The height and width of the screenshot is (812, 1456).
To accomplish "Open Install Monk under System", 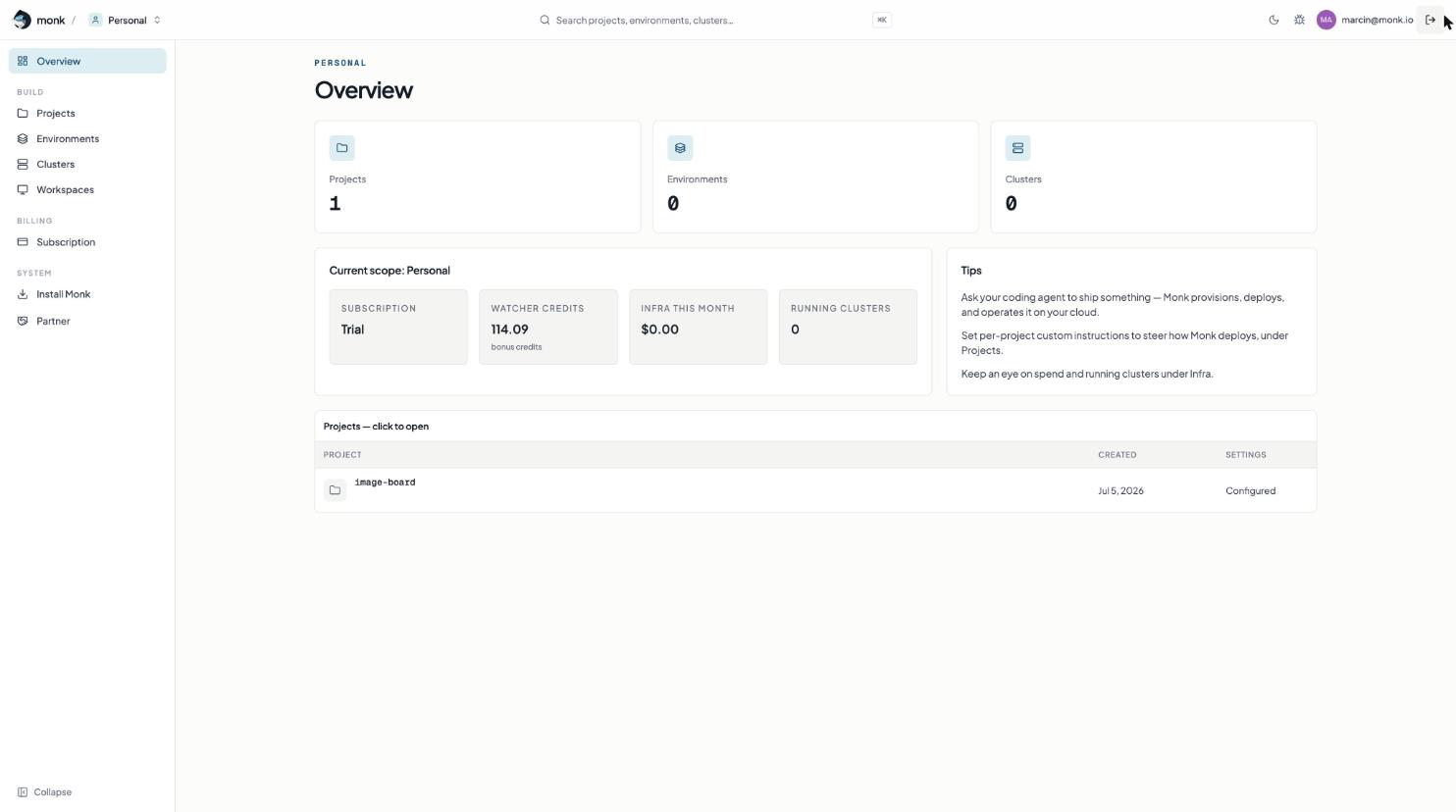I will (x=87, y=294).
